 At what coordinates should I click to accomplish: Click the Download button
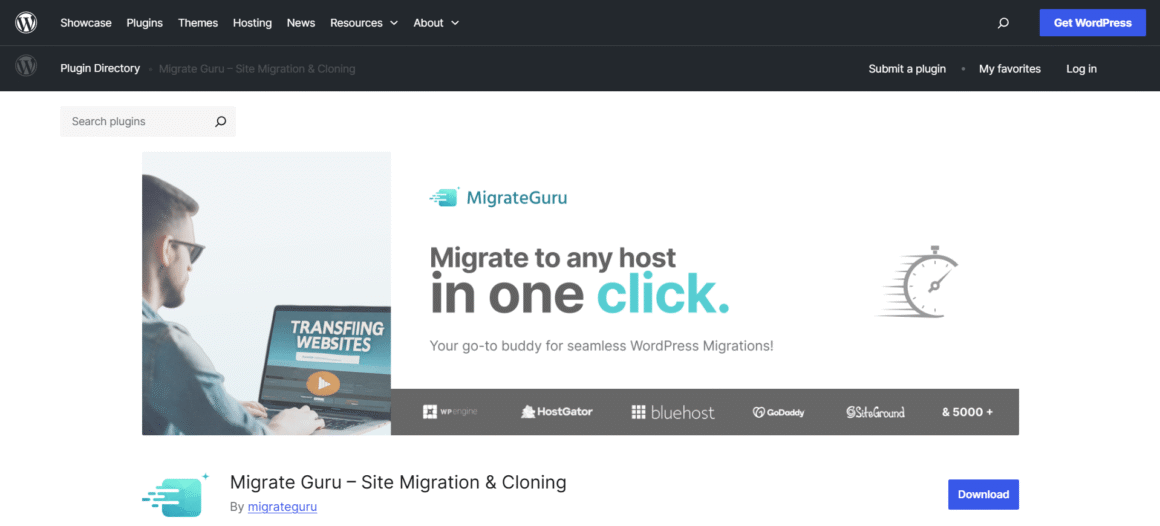tap(983, 494)
